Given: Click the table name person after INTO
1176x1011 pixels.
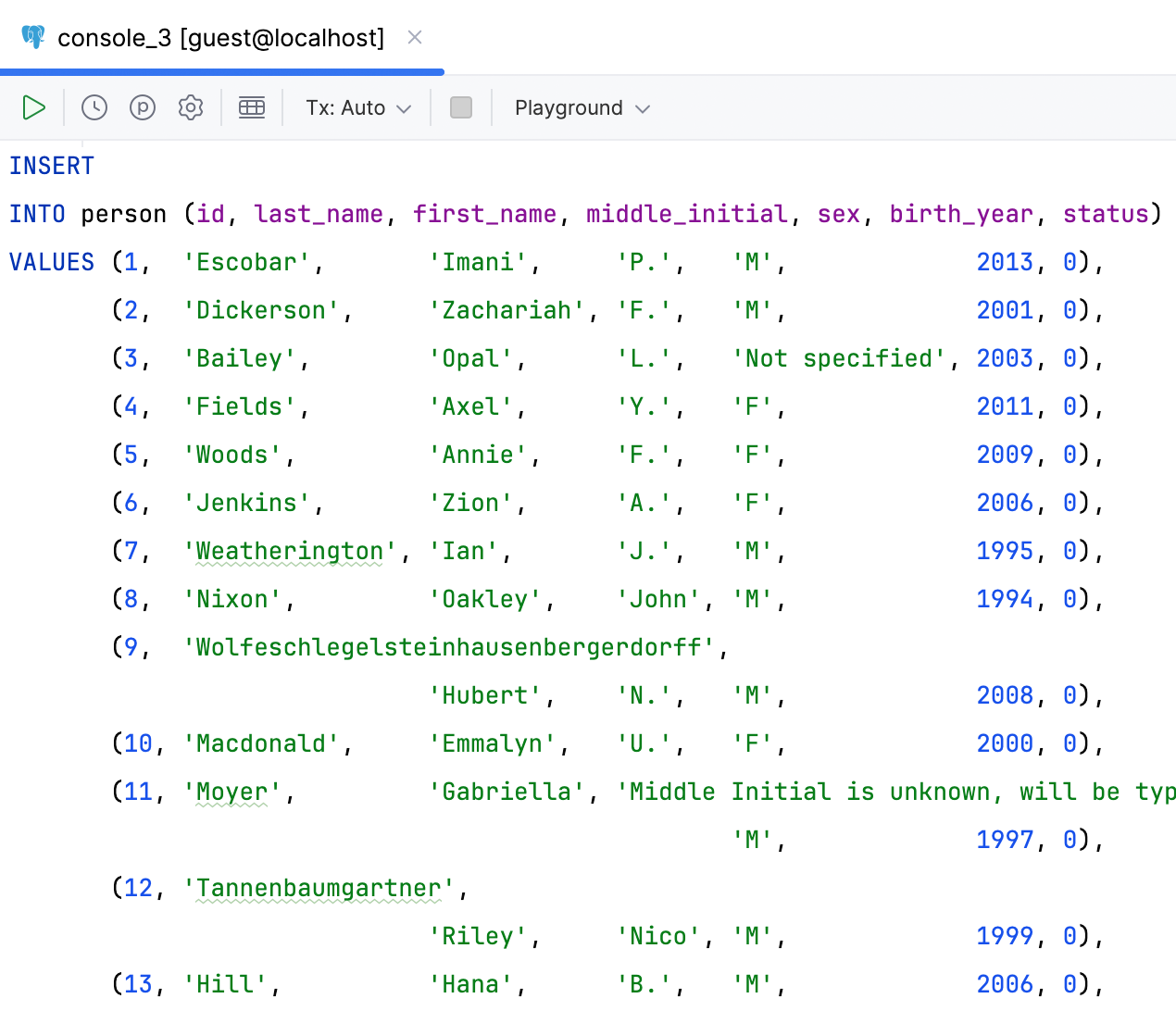Looking at the screenshot, I should pyautogui.click(x=123, y=214).
